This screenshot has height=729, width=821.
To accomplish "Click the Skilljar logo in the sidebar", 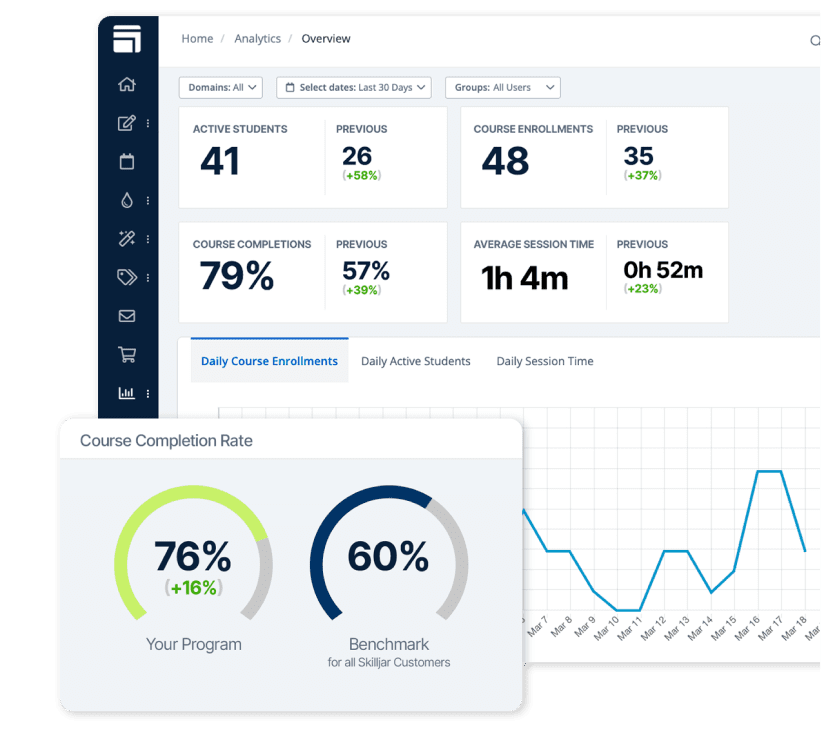I will pyautogui.click(x=127, y=39).
